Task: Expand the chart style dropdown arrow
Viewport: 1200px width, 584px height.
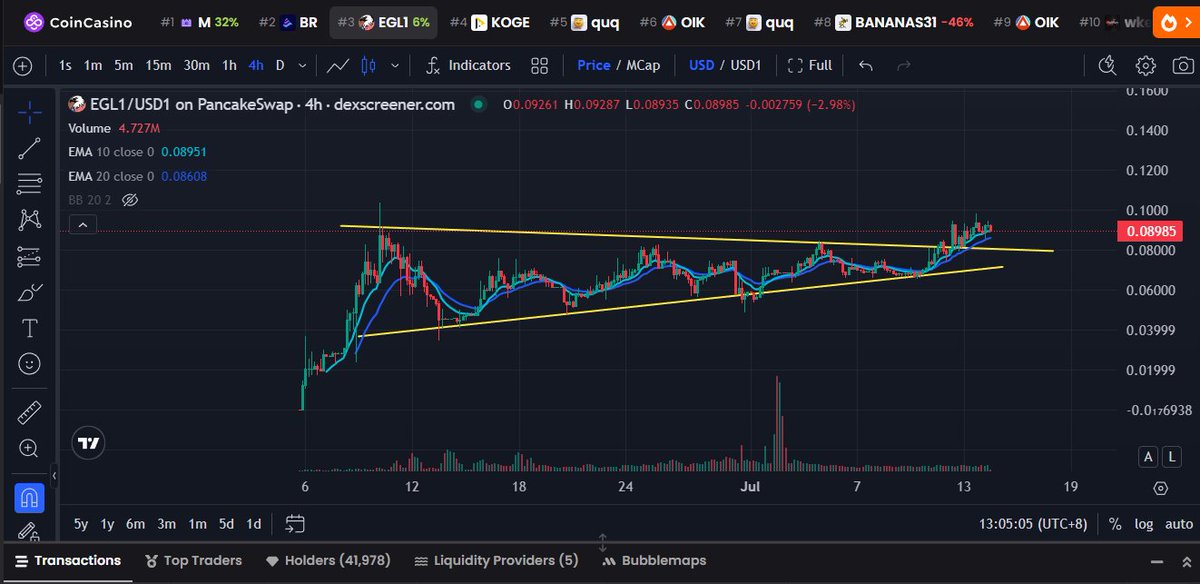Action: tap(396, 66)
